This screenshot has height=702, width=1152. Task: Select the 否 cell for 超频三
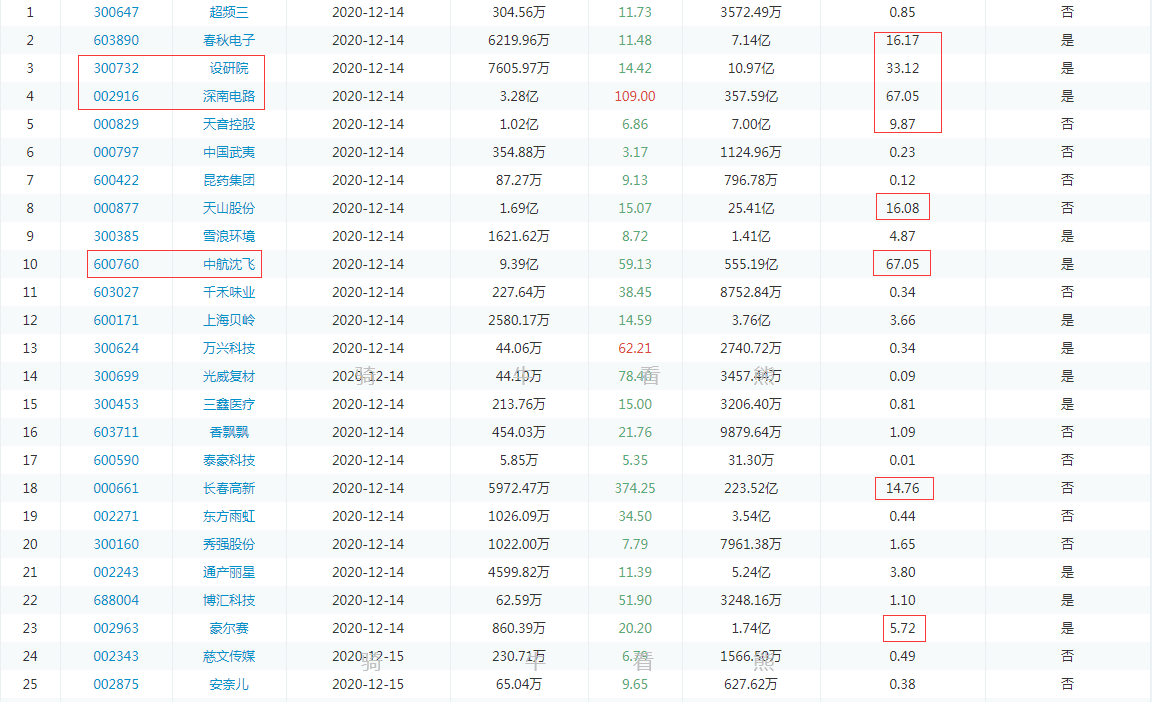(x=1067, y=12)
